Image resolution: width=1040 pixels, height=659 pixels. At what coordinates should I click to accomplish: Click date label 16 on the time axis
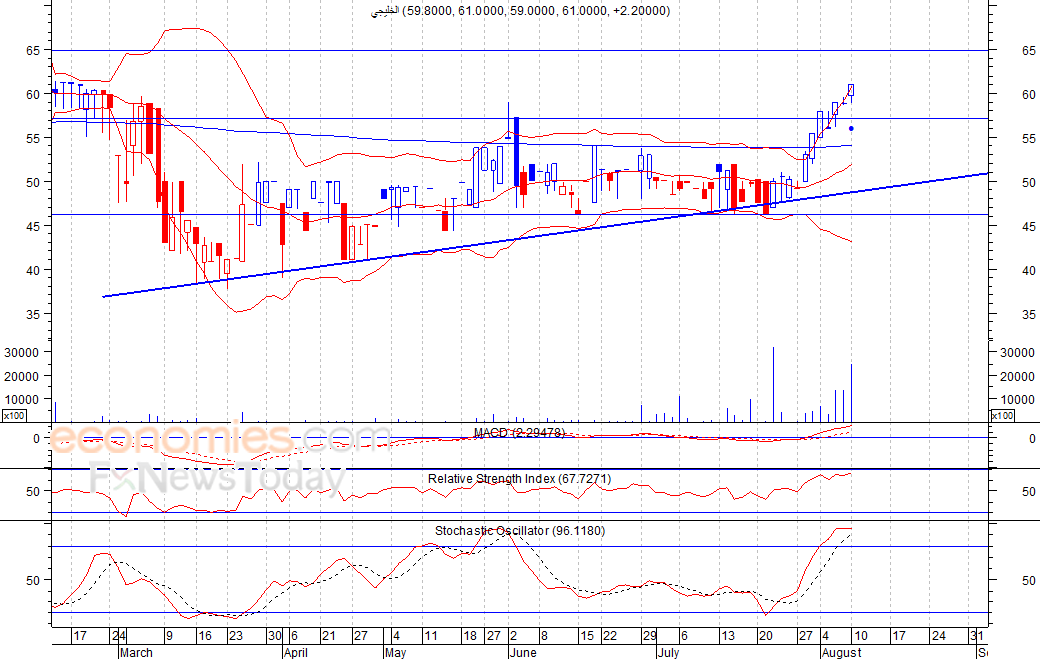[205, 636]
